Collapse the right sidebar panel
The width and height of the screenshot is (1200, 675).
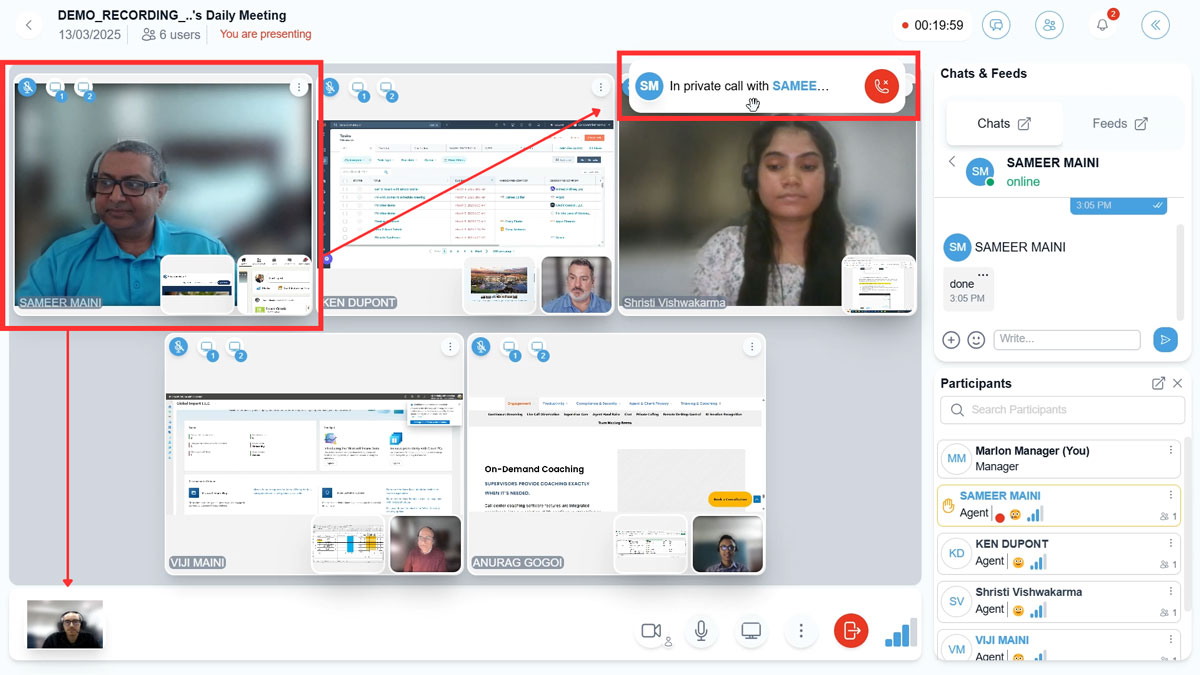coord(1155,26)
